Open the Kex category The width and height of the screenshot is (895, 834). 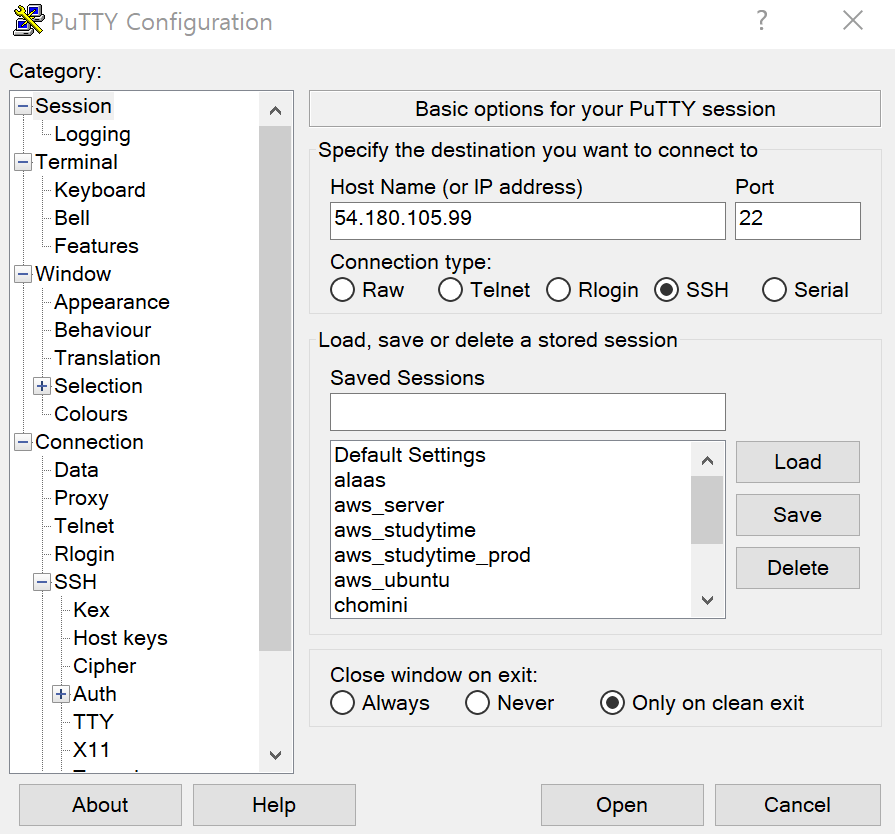tap(91, 610)
